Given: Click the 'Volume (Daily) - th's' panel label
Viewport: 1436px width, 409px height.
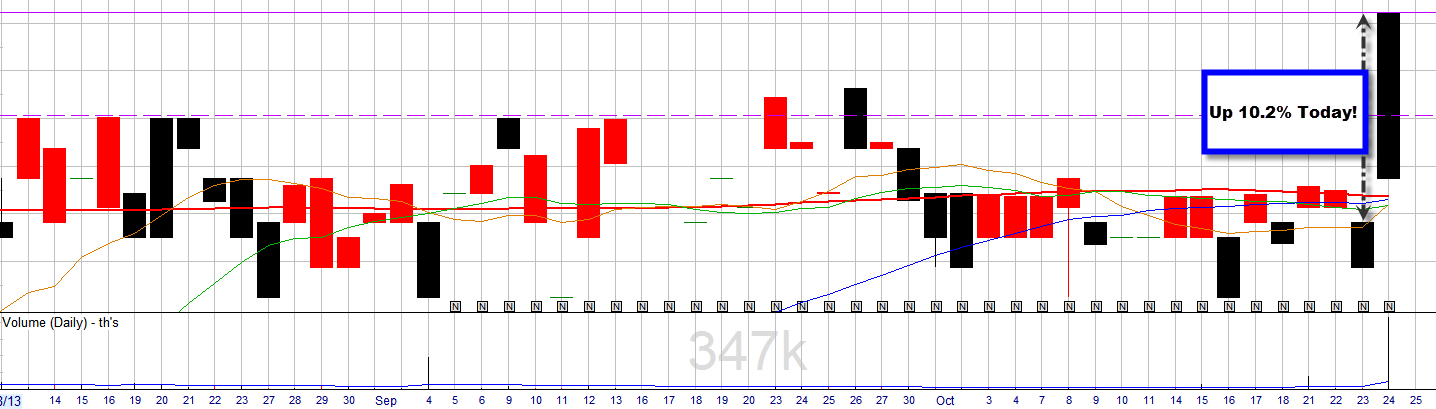Looking at the screenshot, I should click(60, 323).
